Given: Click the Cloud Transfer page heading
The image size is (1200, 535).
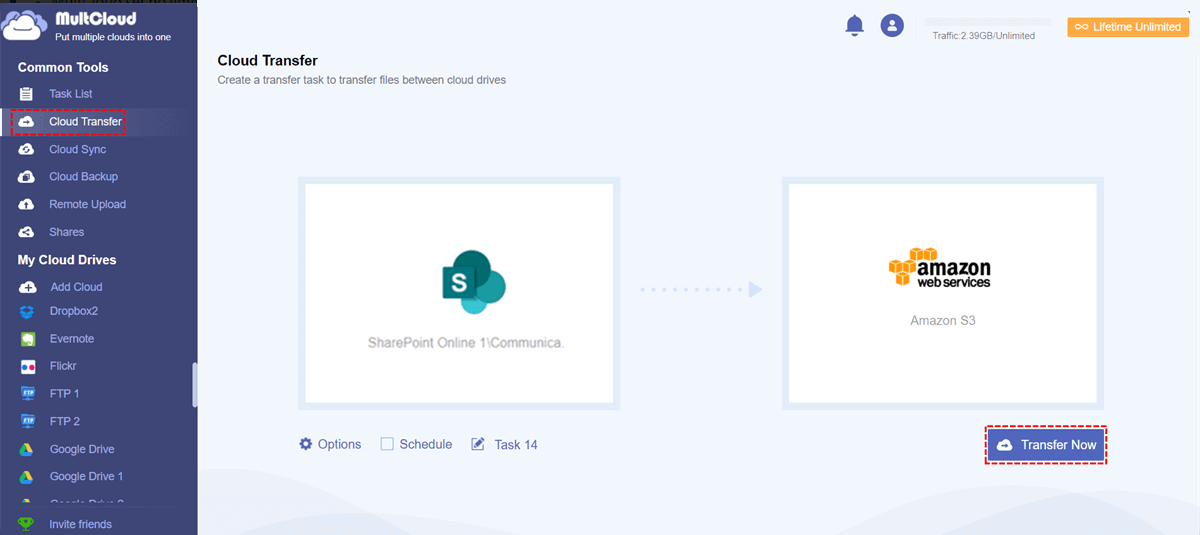Looking at the screenshot, I should [x=267, y=61].
